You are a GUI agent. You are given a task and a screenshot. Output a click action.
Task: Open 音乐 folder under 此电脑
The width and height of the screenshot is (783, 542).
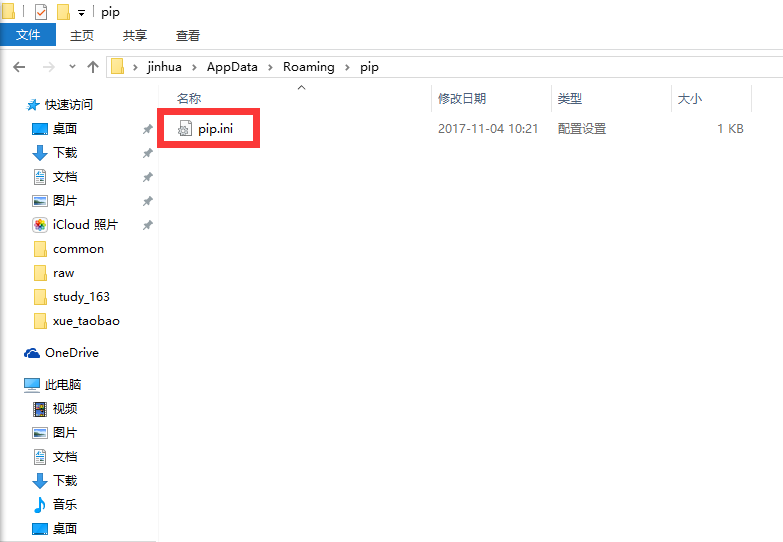65,505
